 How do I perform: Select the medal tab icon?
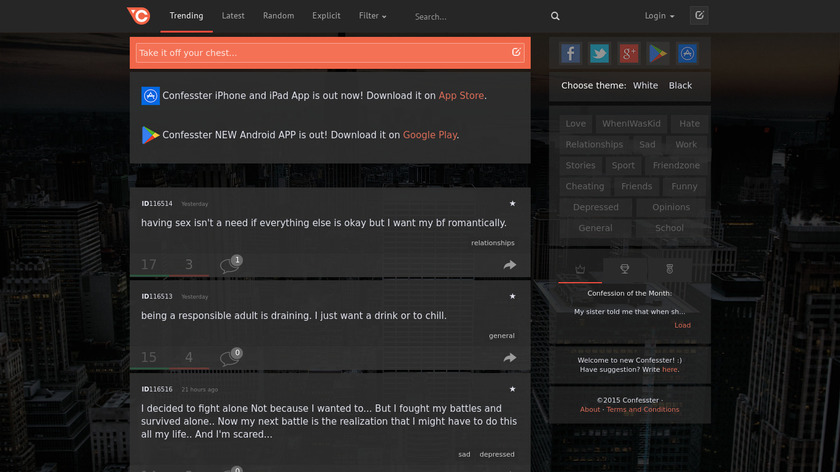(670, 269)
